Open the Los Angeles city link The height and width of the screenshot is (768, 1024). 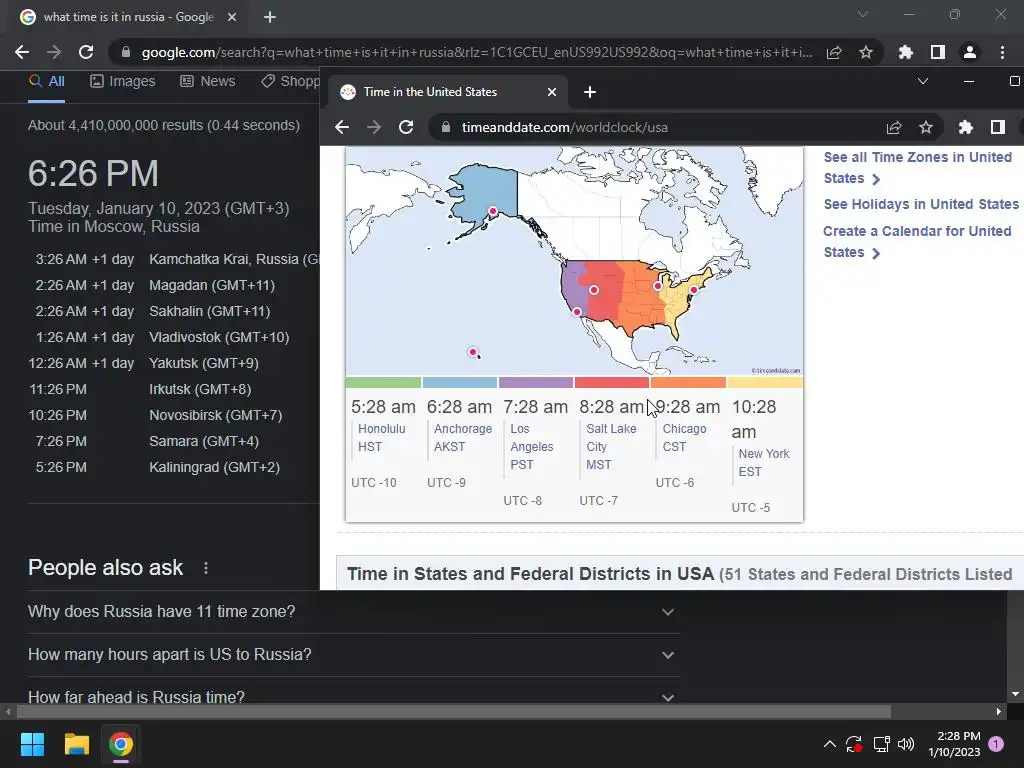pos(532,438)
